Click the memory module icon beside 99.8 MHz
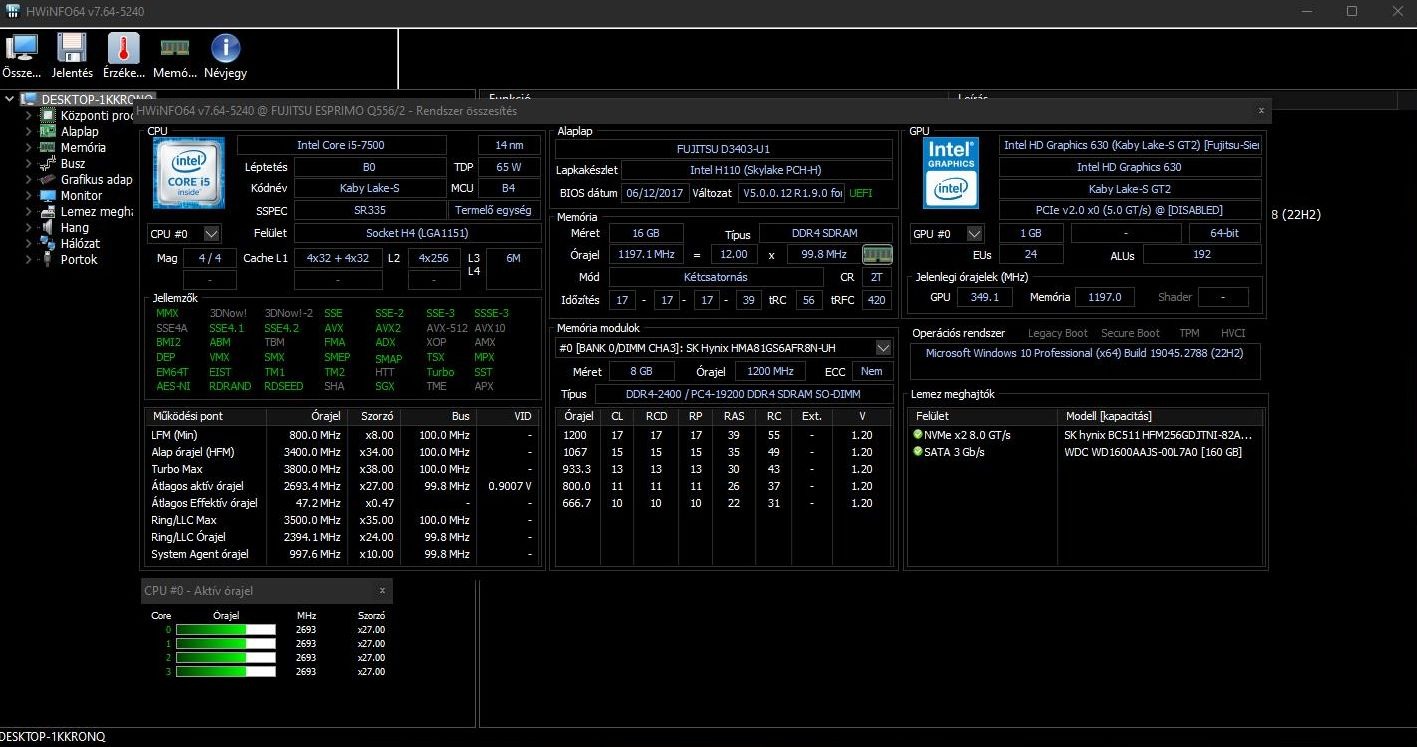Viewport: 1417px width, 747px height. [877, 254]
